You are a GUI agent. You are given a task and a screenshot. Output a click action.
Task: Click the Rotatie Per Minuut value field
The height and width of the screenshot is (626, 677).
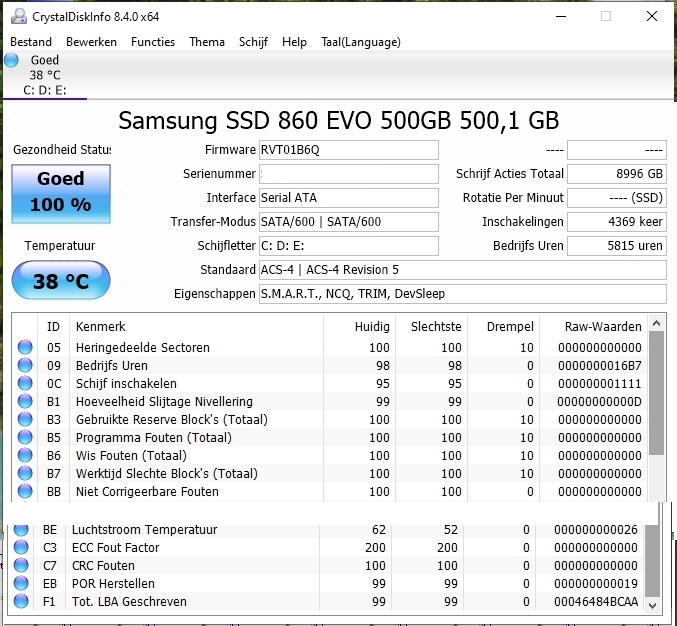tap(617, 198)
